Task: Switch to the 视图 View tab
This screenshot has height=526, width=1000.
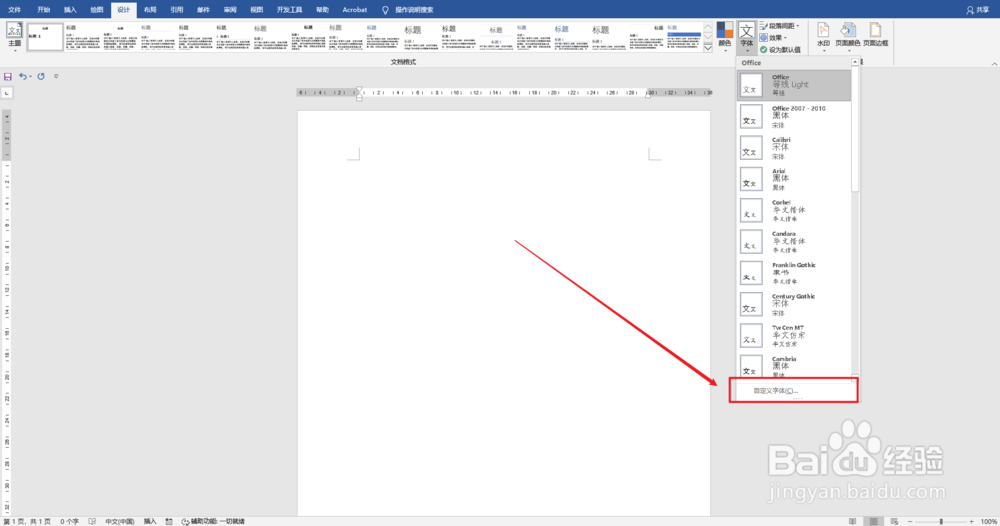Action: [256, 10]
